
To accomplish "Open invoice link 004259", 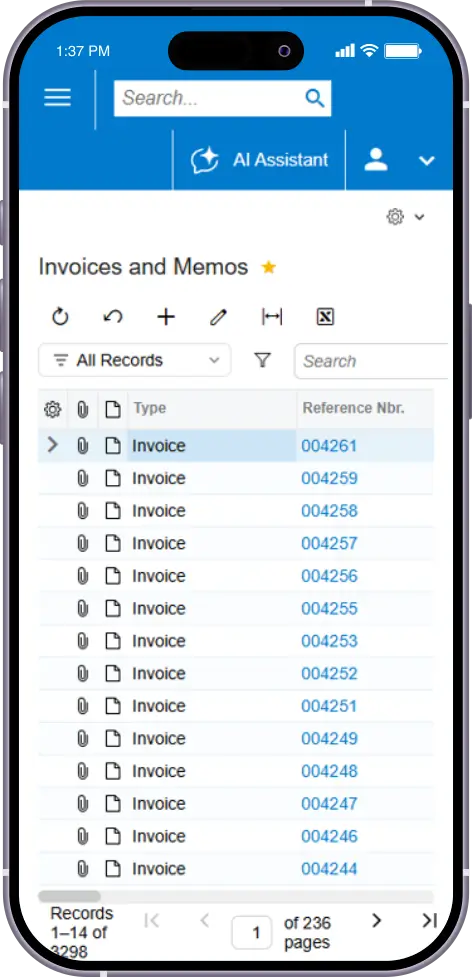I will 329,479.
